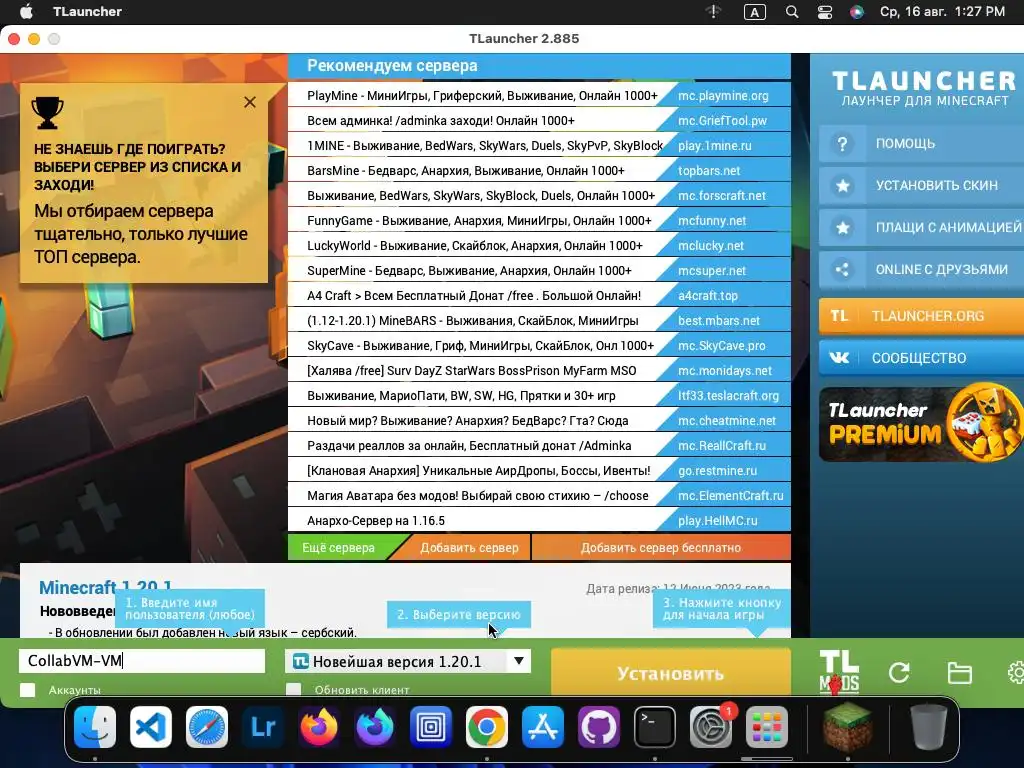Click the Добавить сервер button

469,547
